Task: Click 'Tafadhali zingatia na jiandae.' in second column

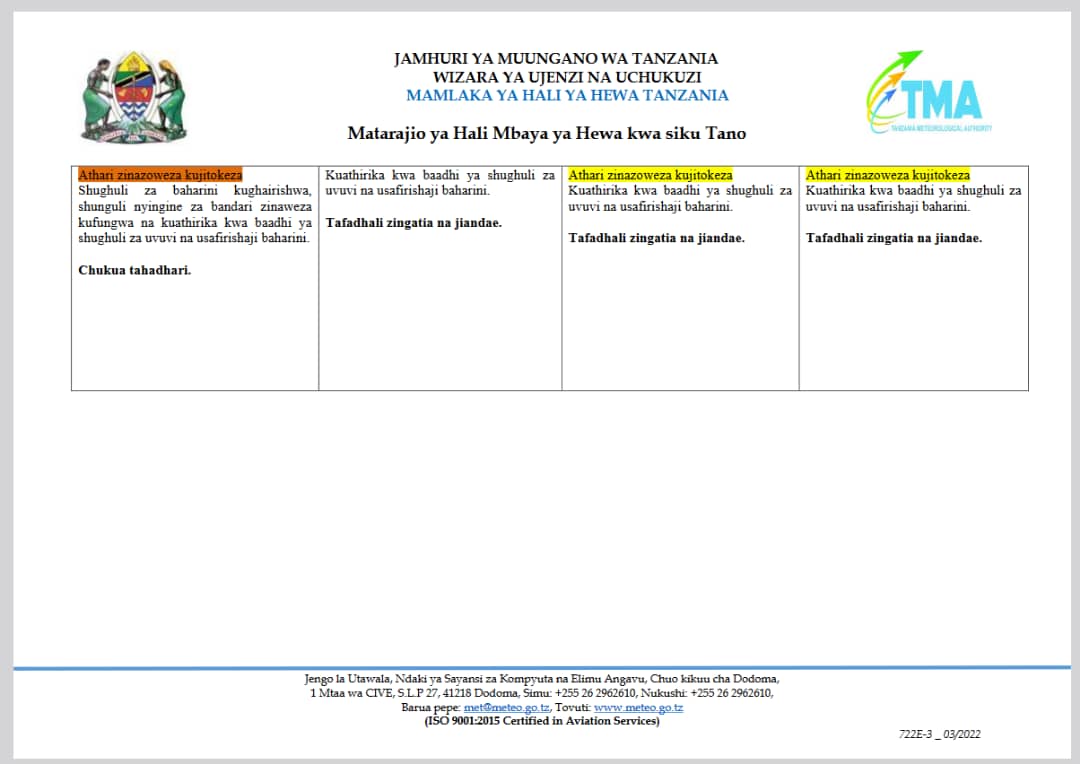Action: [x=413, y=223]
